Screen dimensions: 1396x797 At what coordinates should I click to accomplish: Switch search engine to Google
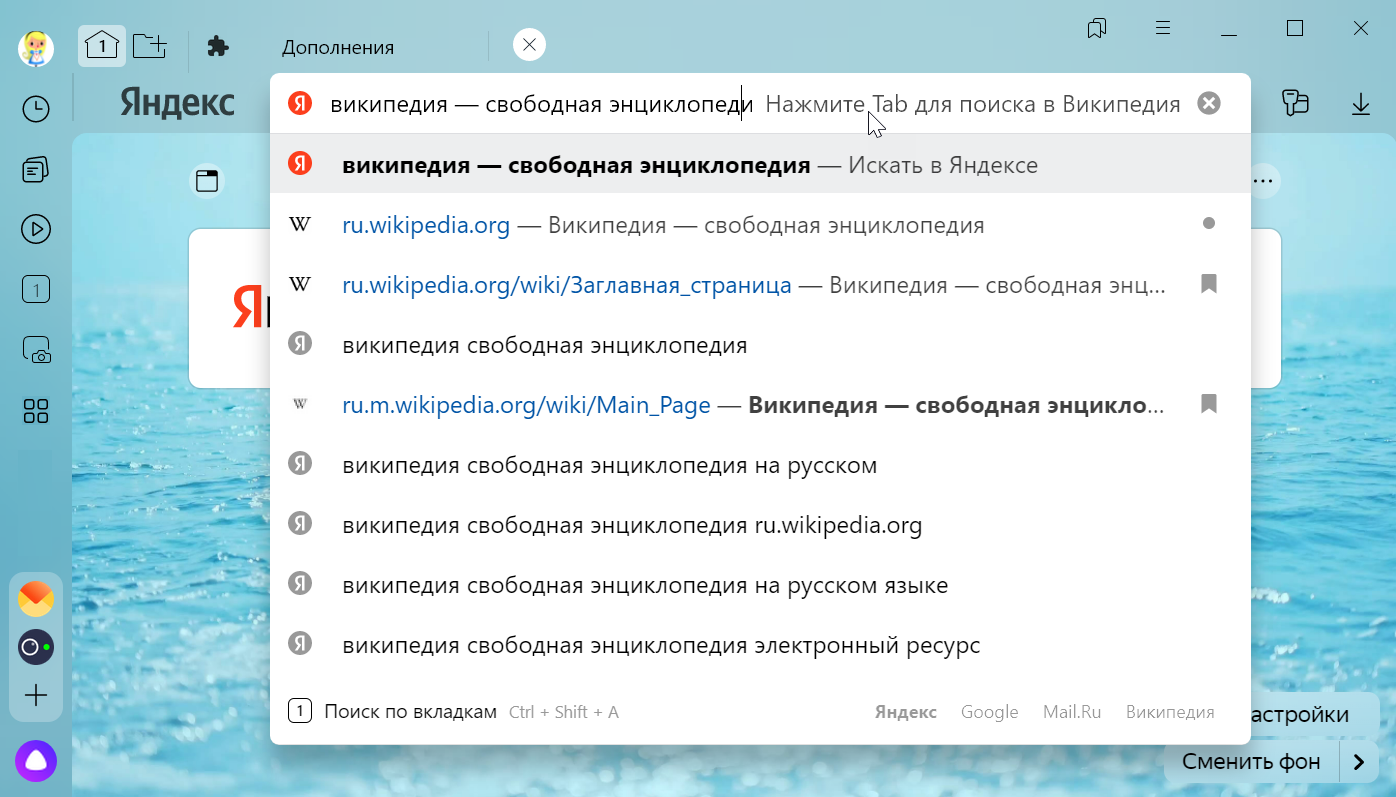point(989,712)
